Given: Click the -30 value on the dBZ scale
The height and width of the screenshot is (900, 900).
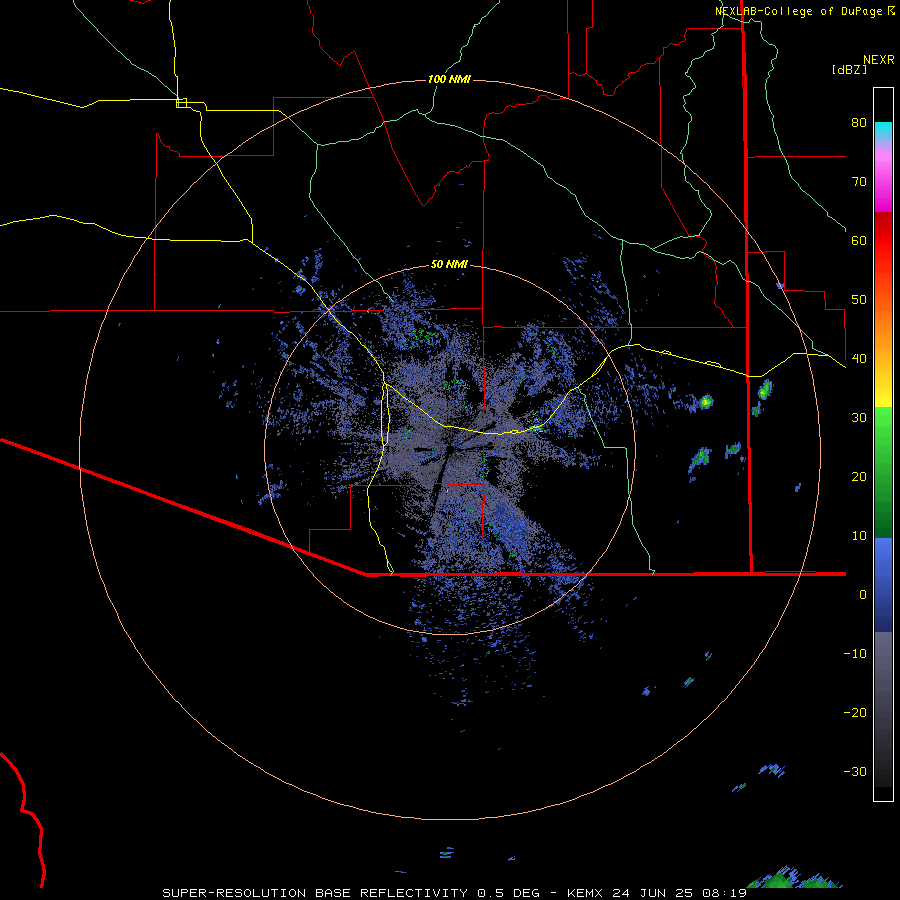Looking at the screenshot, I should [855, 771].
